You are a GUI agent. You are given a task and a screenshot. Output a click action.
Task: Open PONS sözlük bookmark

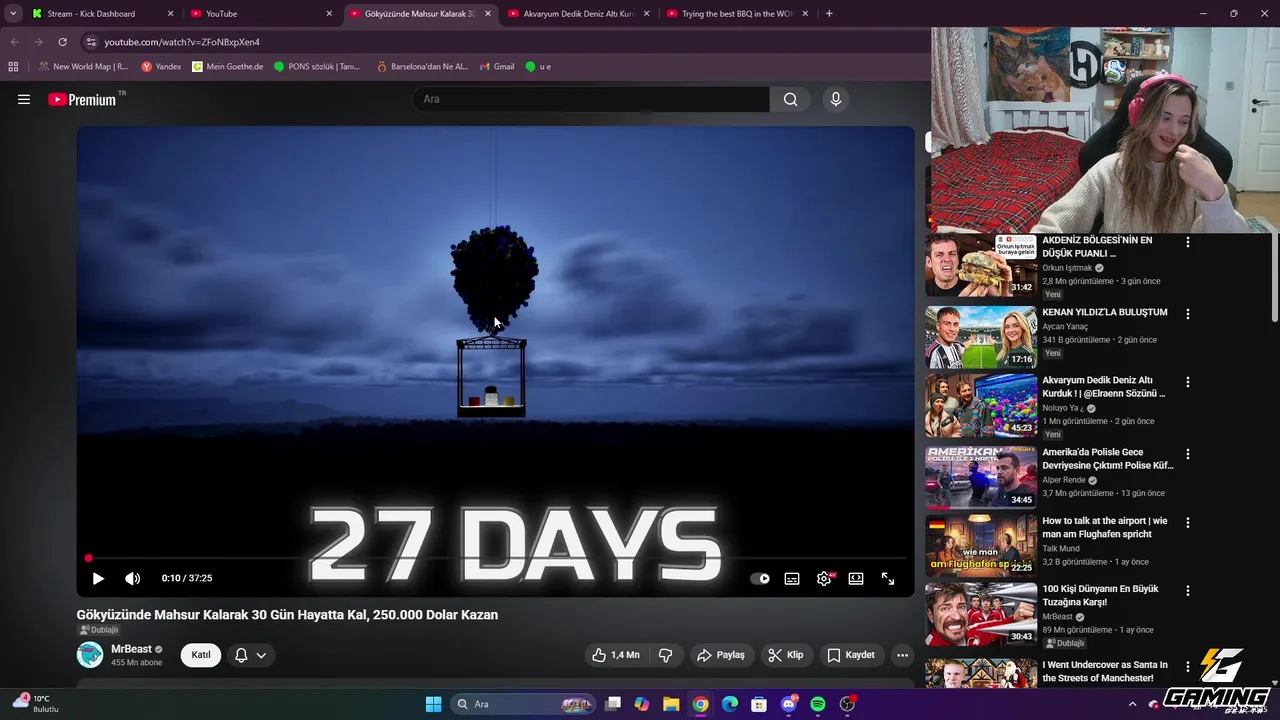[x=317, y=67]
